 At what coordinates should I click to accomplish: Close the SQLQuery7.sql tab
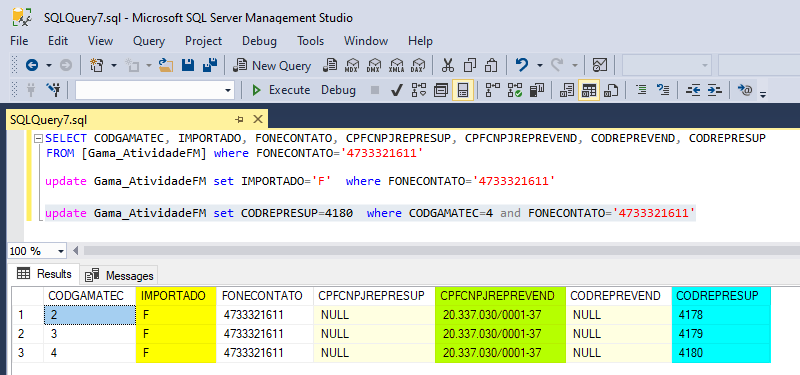click(258, 119)
